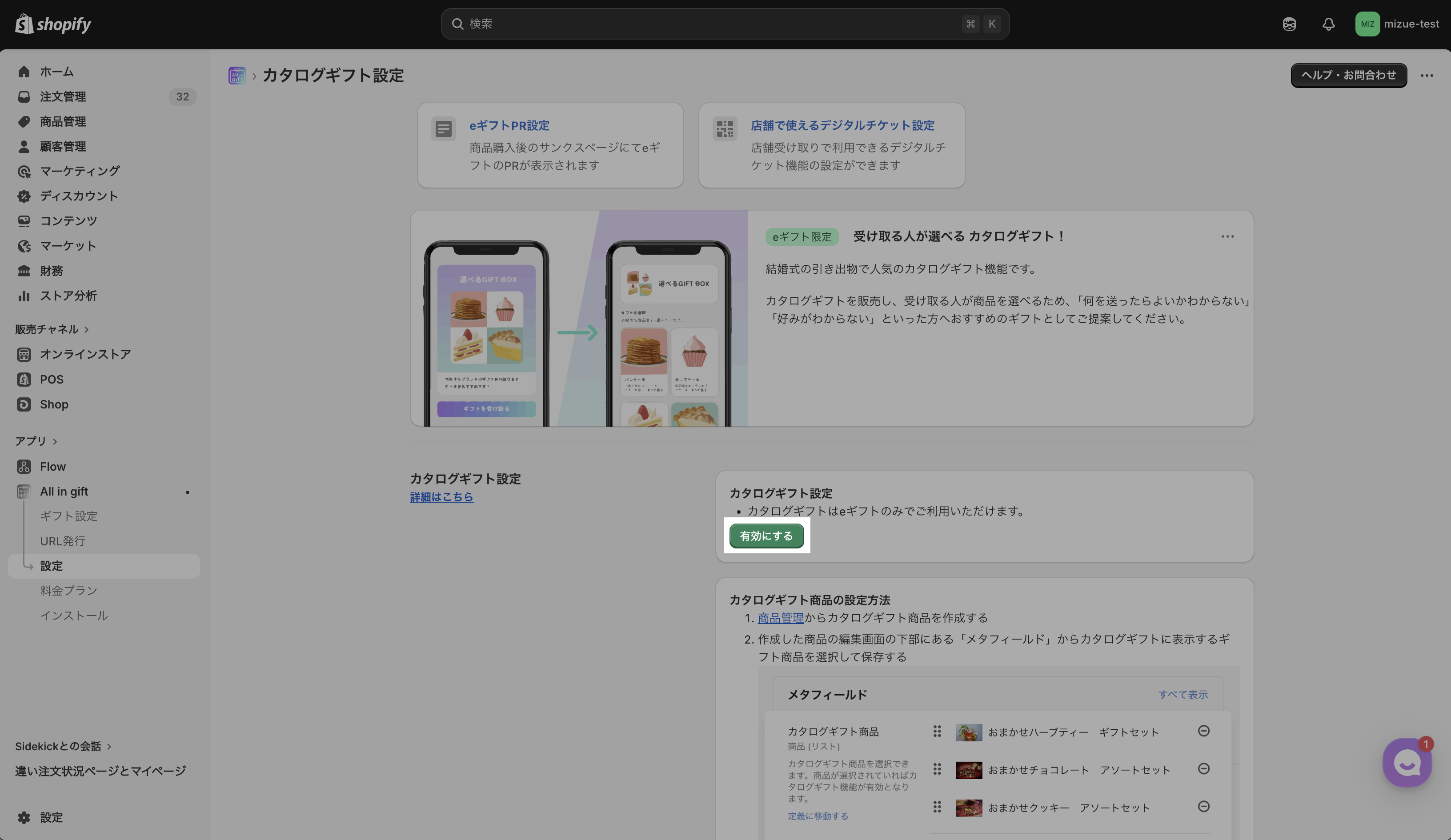Screen dimensions: 1451x840
Task: Open the notifications bell
Action: tap(1328, 24)
